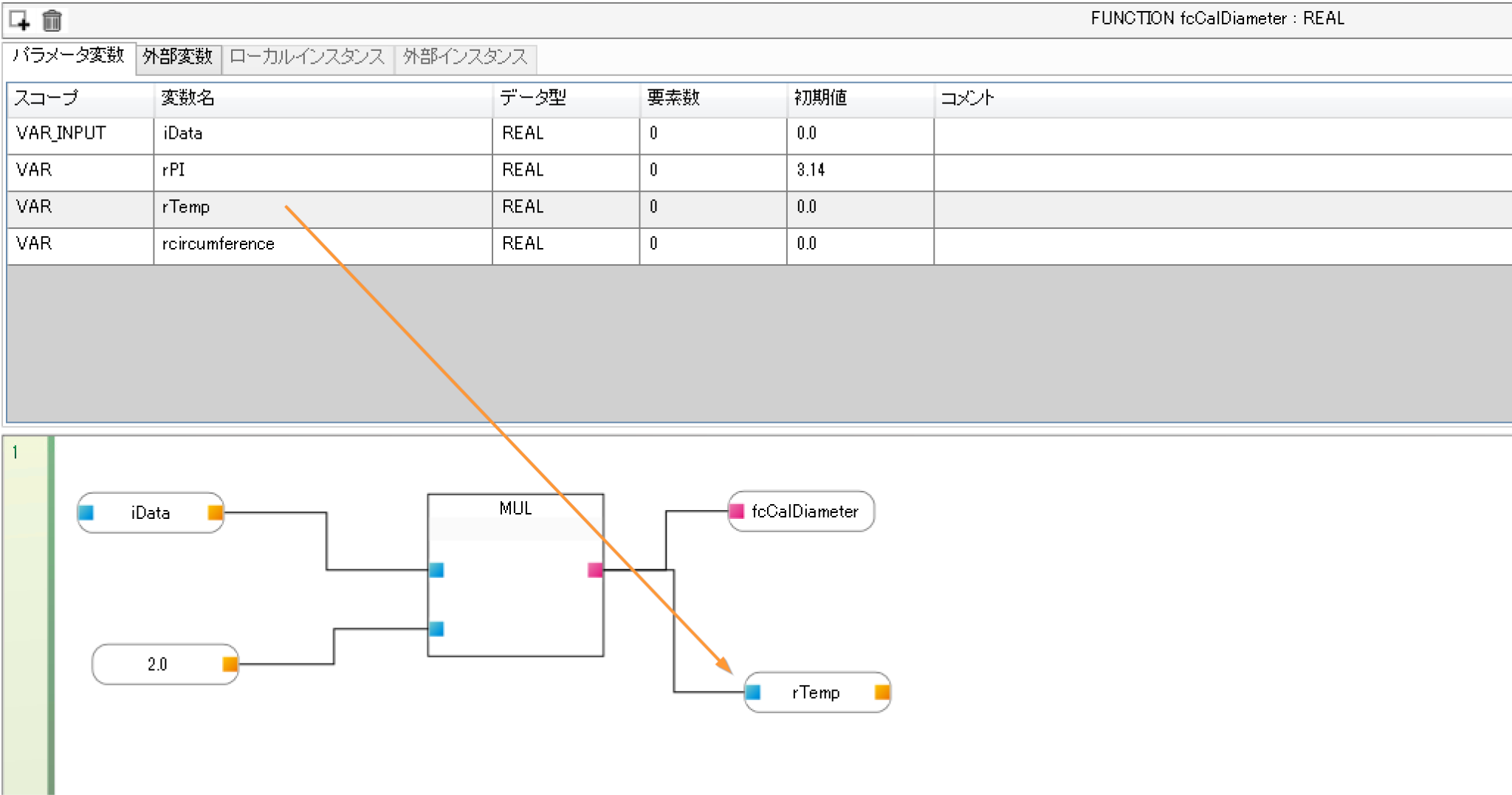The image size is (1512, 795).
Task: Click the trash delete icon
Action: 52,21
